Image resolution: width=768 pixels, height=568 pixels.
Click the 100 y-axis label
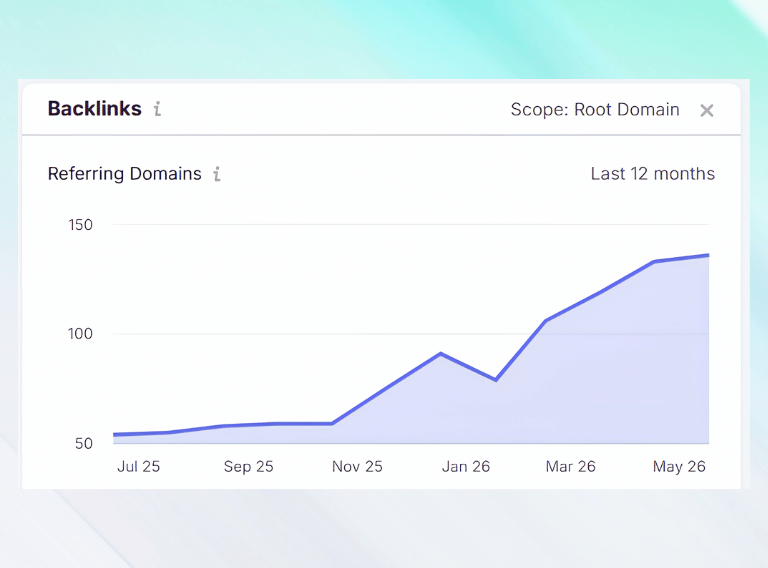tap(80, 334)
